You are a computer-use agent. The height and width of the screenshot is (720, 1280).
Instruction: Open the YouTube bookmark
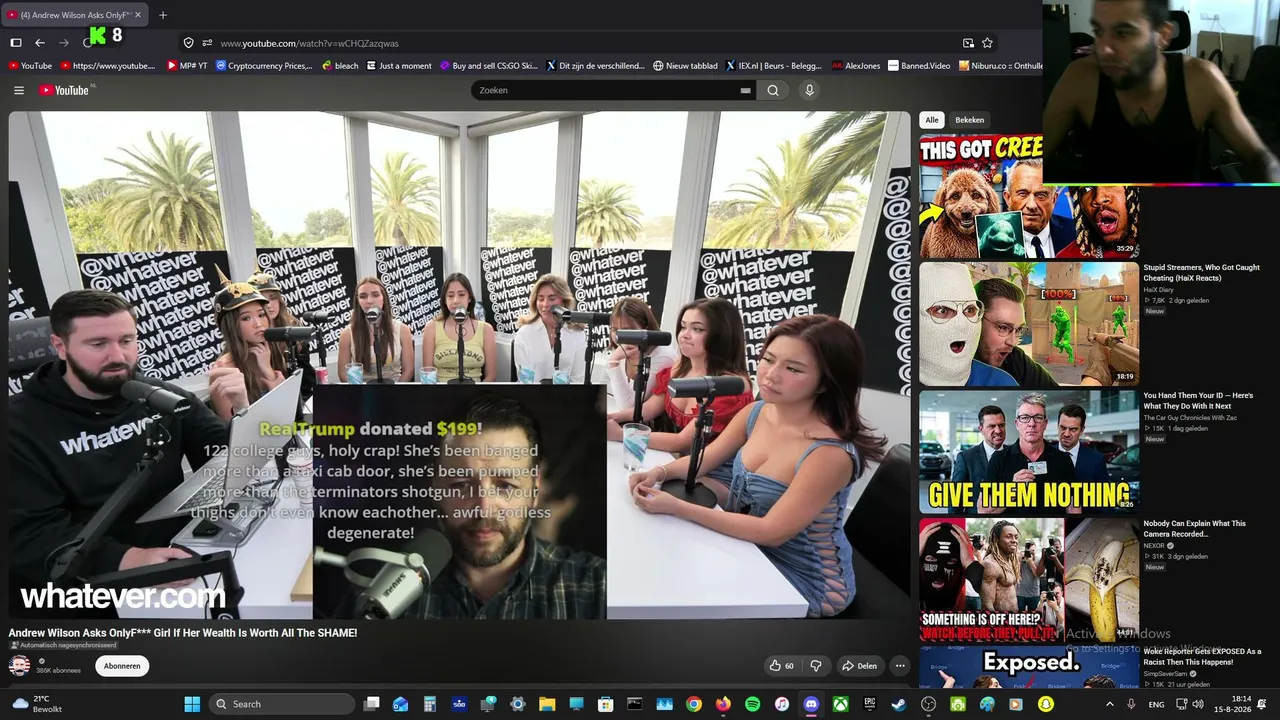30,66
